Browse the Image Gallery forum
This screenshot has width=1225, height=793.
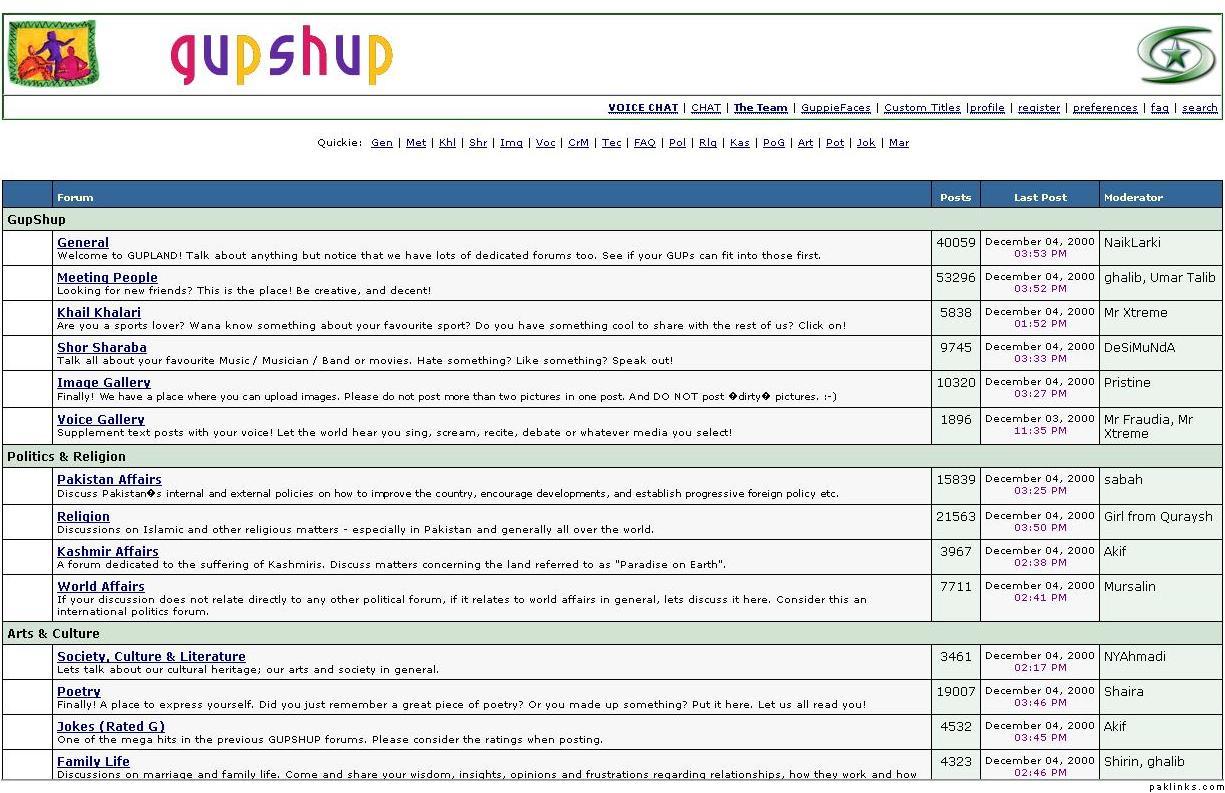coord(103,382)
